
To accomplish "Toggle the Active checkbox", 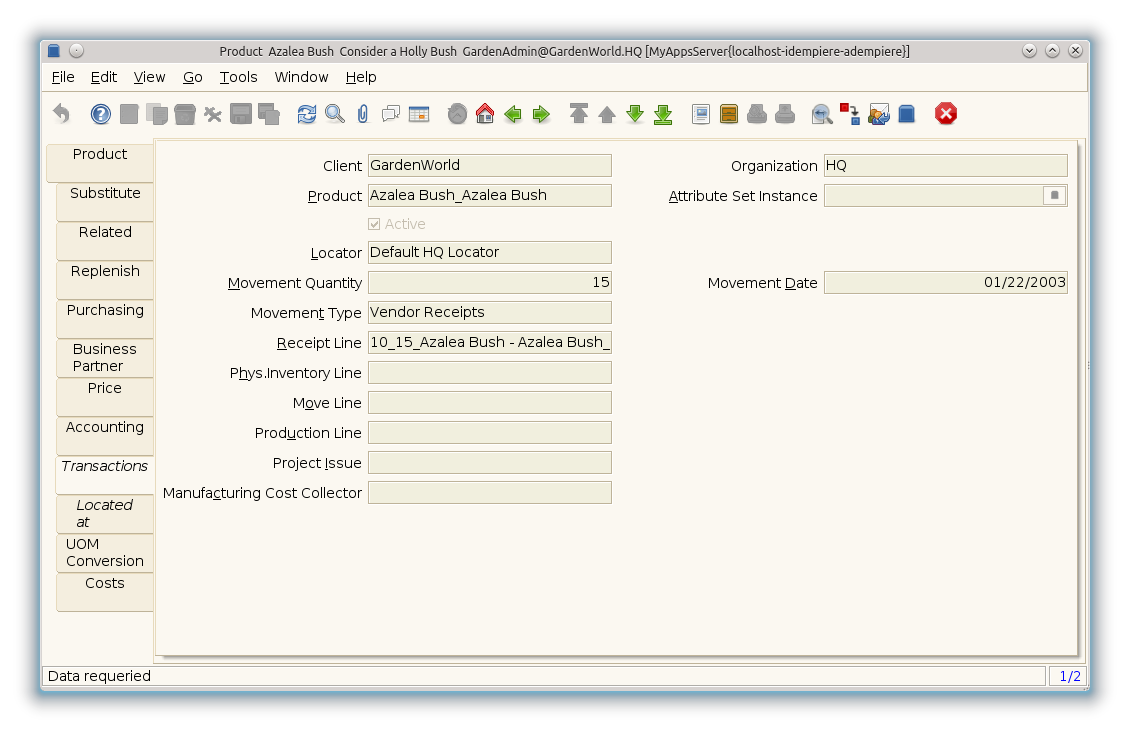I will [x=375, y=224].
